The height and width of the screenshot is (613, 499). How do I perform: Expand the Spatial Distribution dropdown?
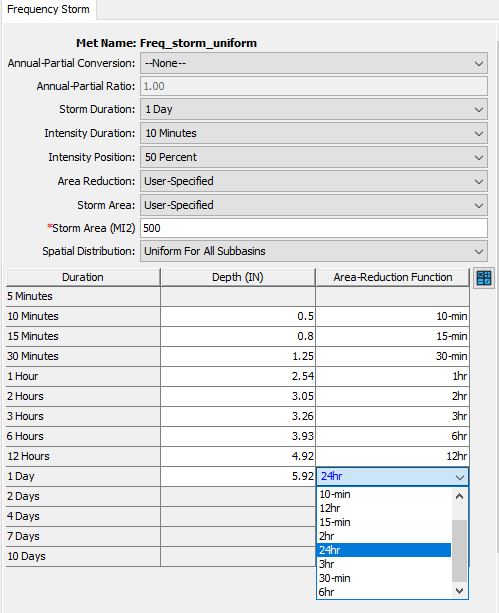(x=314, y=251)
